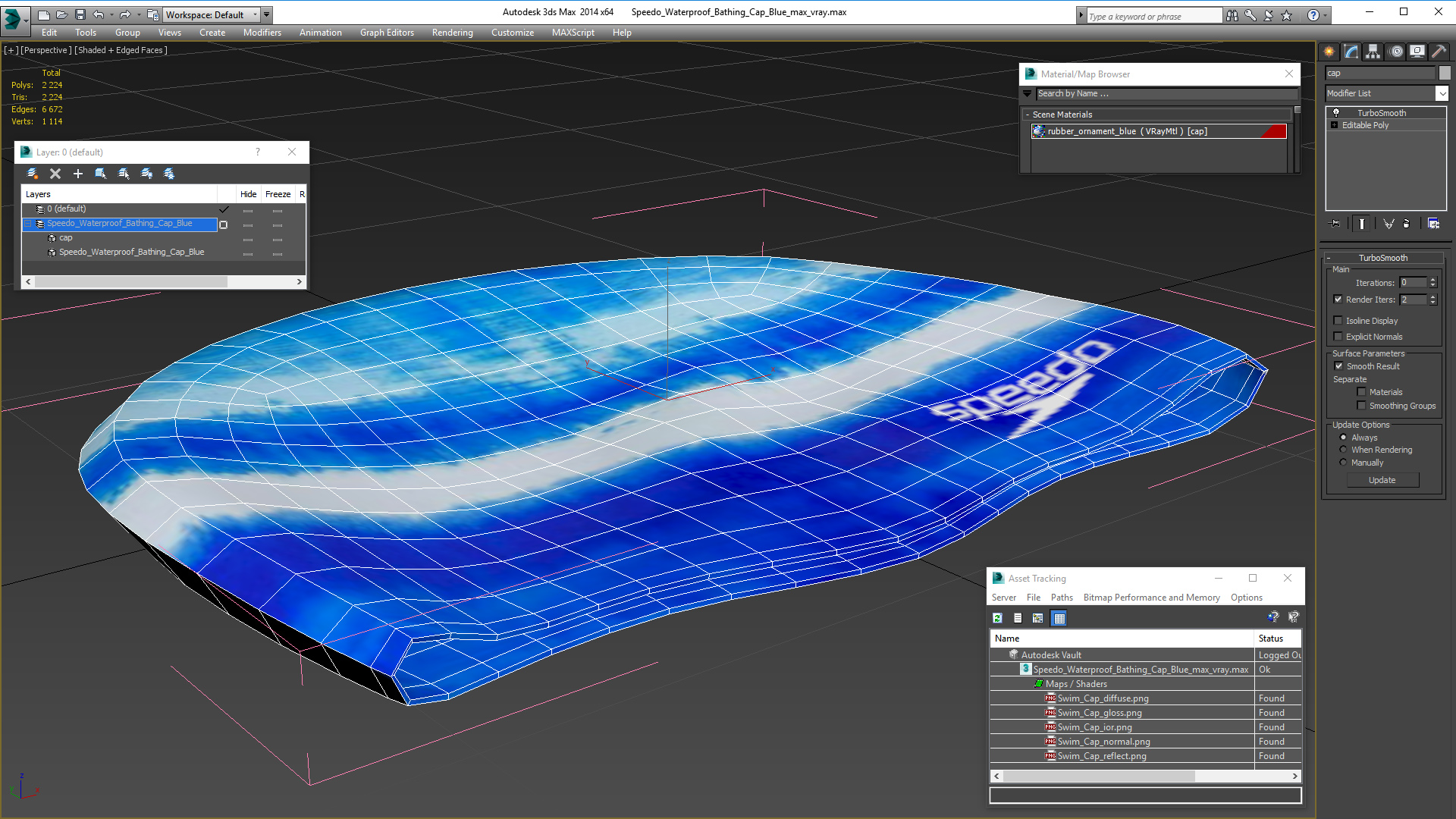
Task: Open the Create command panel tab
Action: pyautogui.click(x=1329, y=52)
